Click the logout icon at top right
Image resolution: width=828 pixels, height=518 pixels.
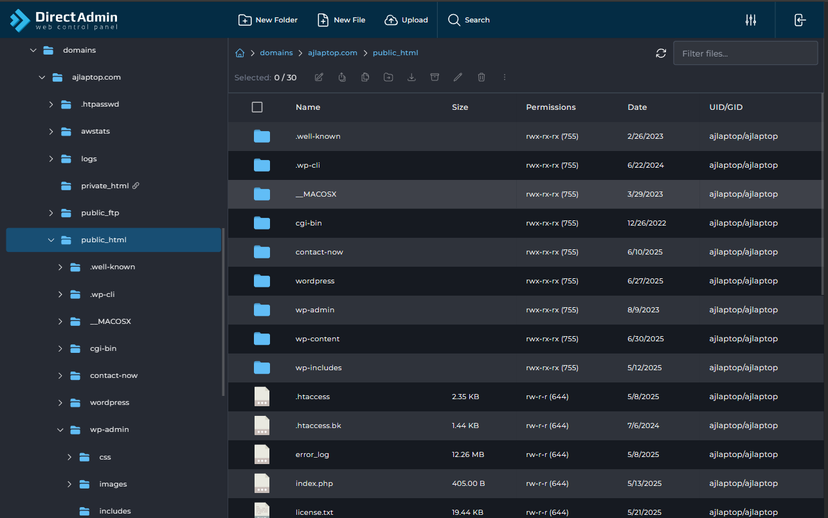(x=799, y=20)
